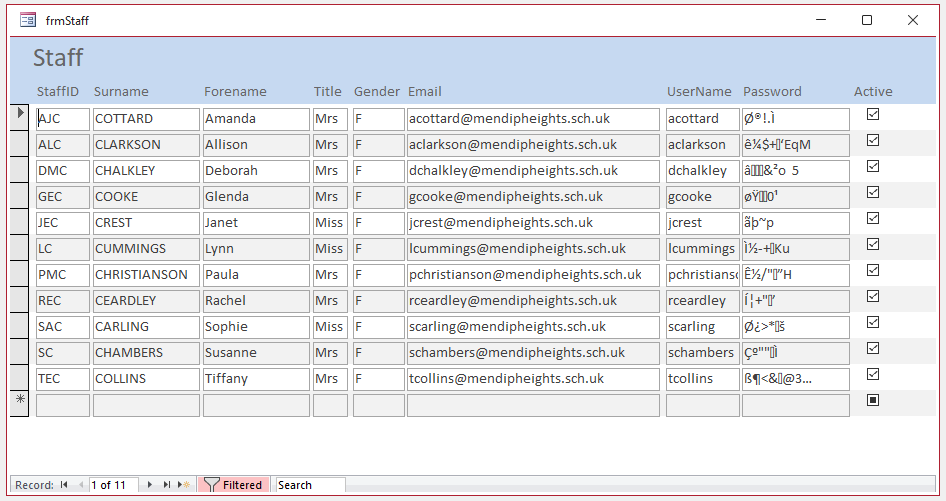Maximize the frmStaff window

click(x=867, y=21)
